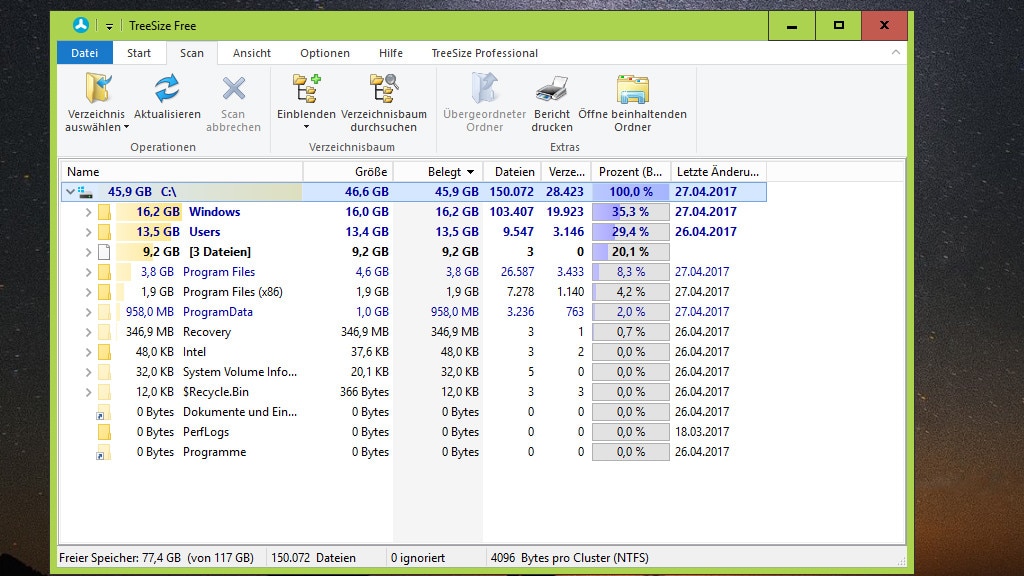1024x576 pixels.
Task: Click the Verzeichnis auswählen folder icon
Action: [x=97, y=89]
